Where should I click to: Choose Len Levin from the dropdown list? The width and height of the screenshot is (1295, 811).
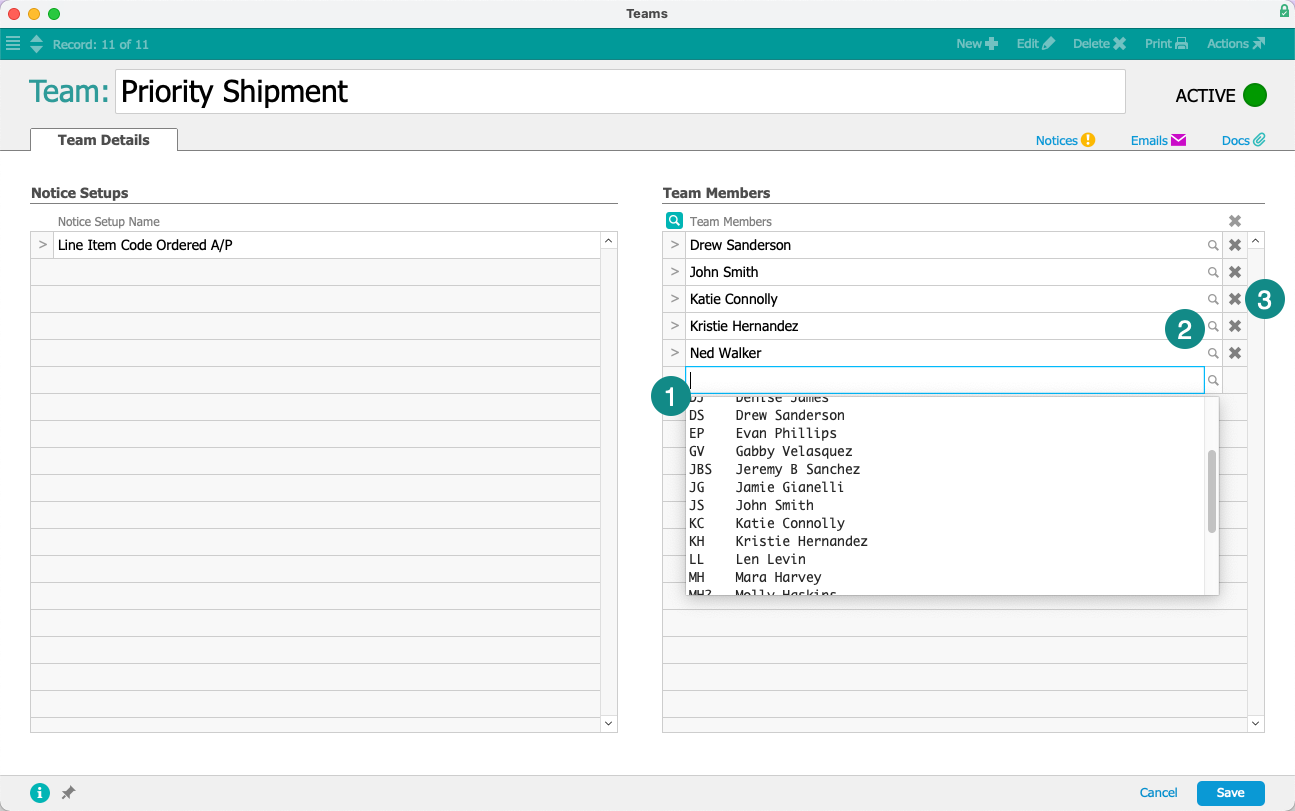[945, 559]
